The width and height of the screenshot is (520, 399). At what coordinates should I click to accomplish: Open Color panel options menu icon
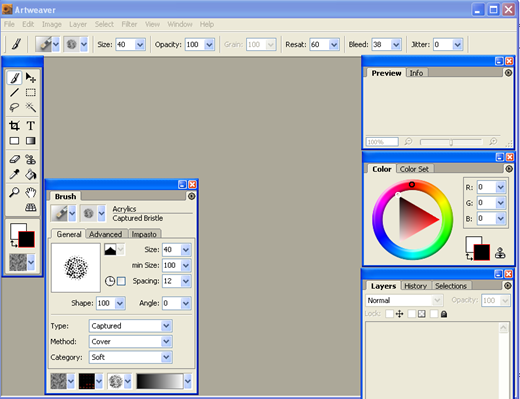click(x=509, y=169)
